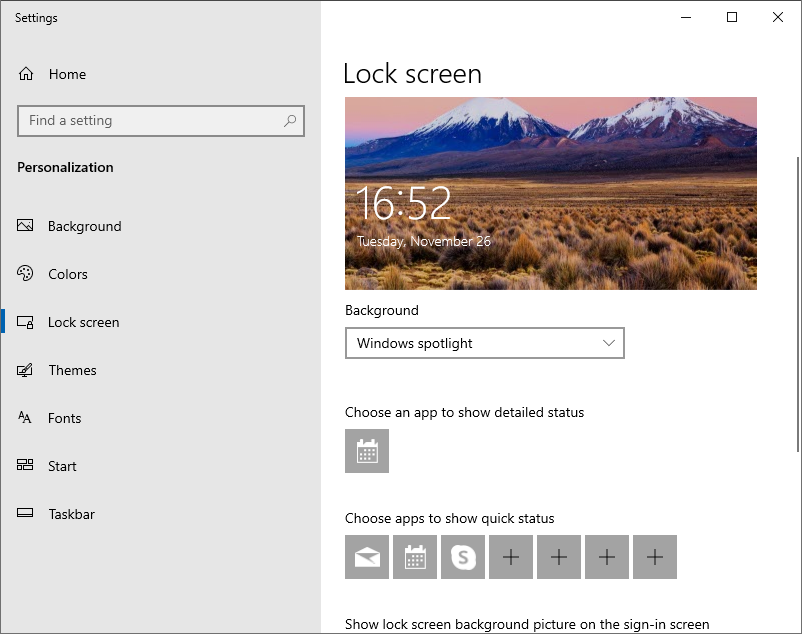Click the Skype quick status icon
This screenshot has height=634, width=802.
pos(463,557)
